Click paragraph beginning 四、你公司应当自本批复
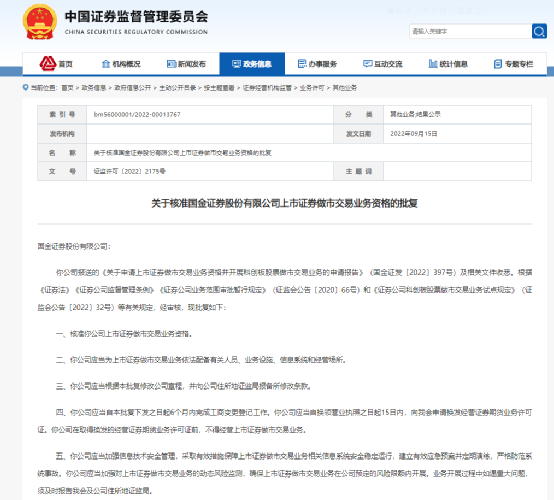Screen dimensions: 554x500 coord(285,421)
